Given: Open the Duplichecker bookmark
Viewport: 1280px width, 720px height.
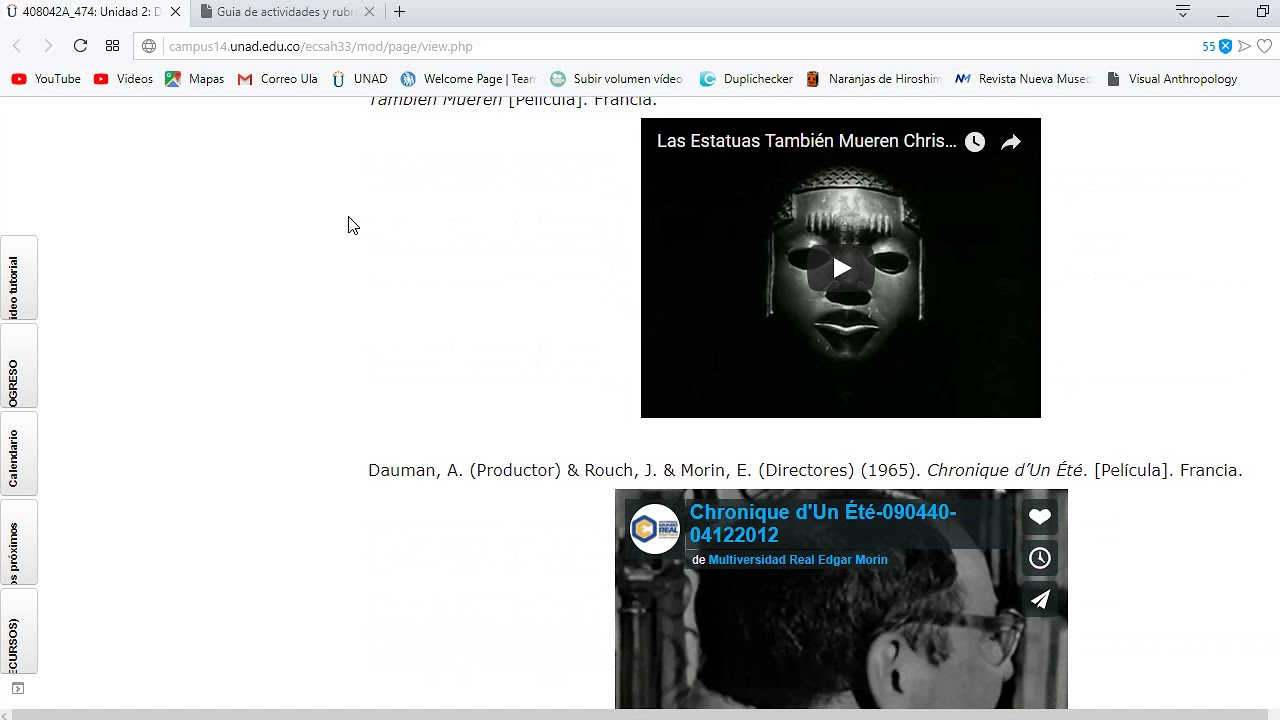Looking at the screenshot, I should click(746, 79).
